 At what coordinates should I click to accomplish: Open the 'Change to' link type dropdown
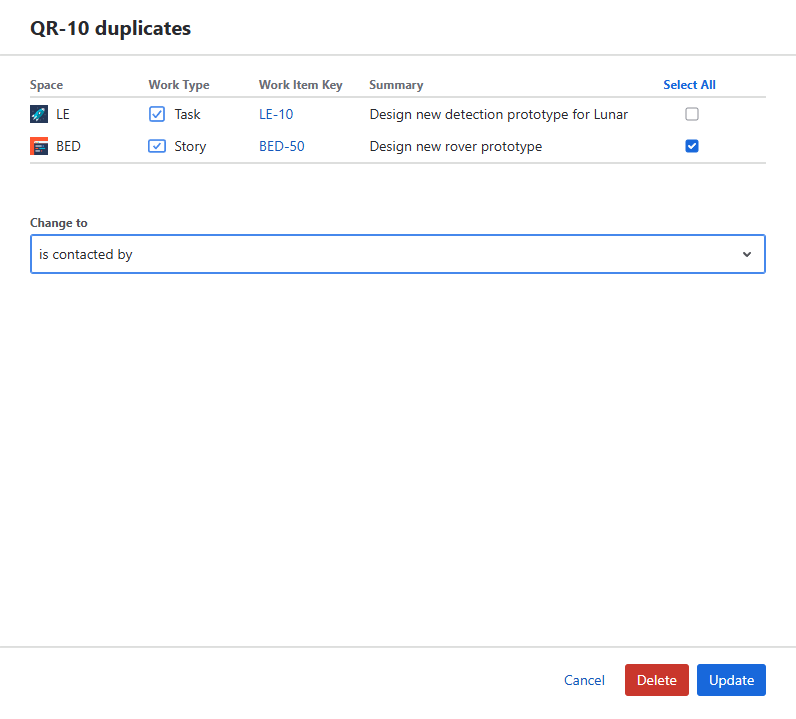[x=397, y=254]
